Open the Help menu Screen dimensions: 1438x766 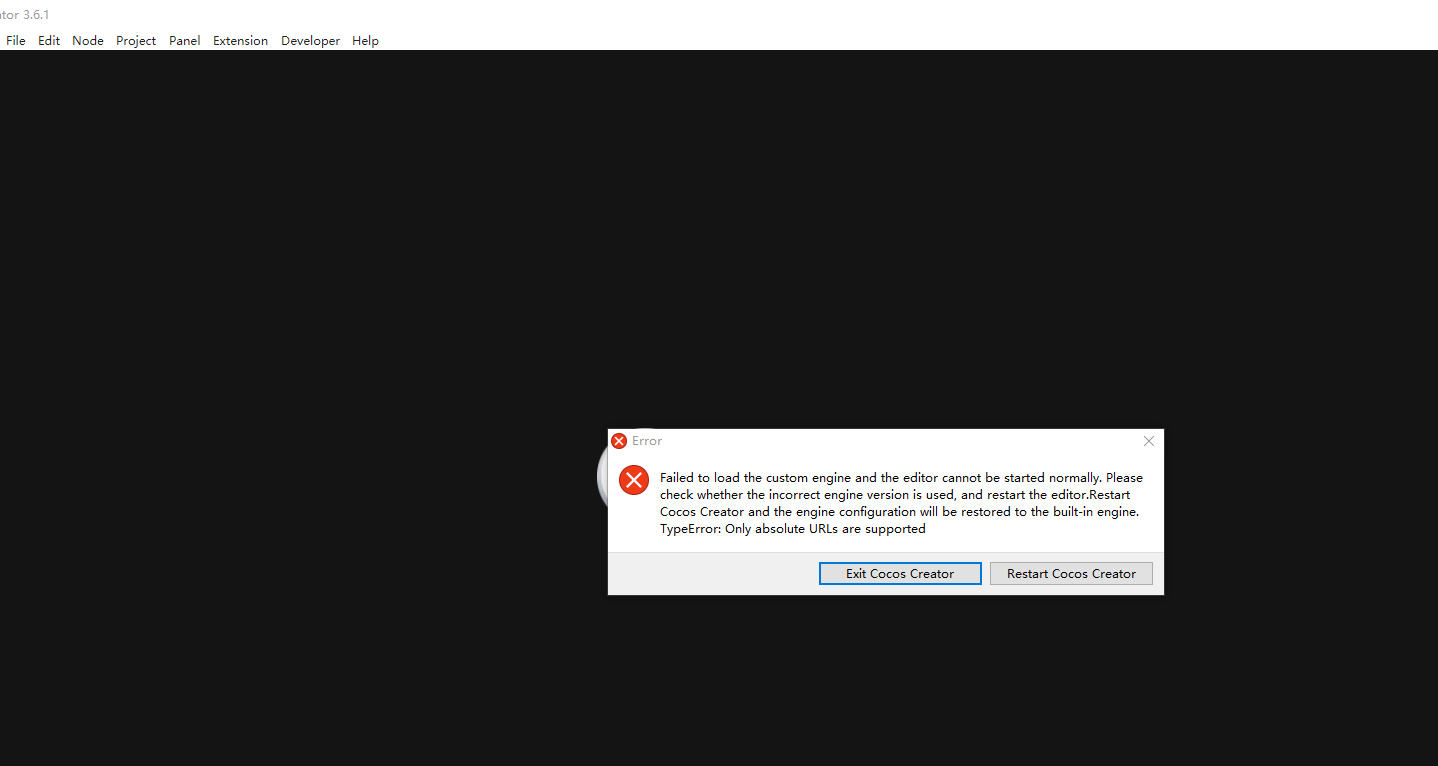(x=365, y=41)
